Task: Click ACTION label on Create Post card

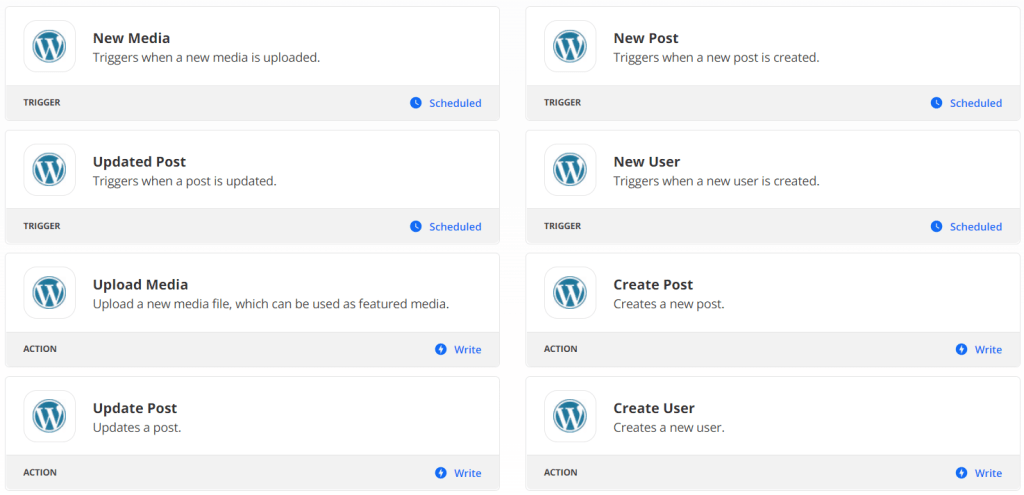Action: point(561,349)
